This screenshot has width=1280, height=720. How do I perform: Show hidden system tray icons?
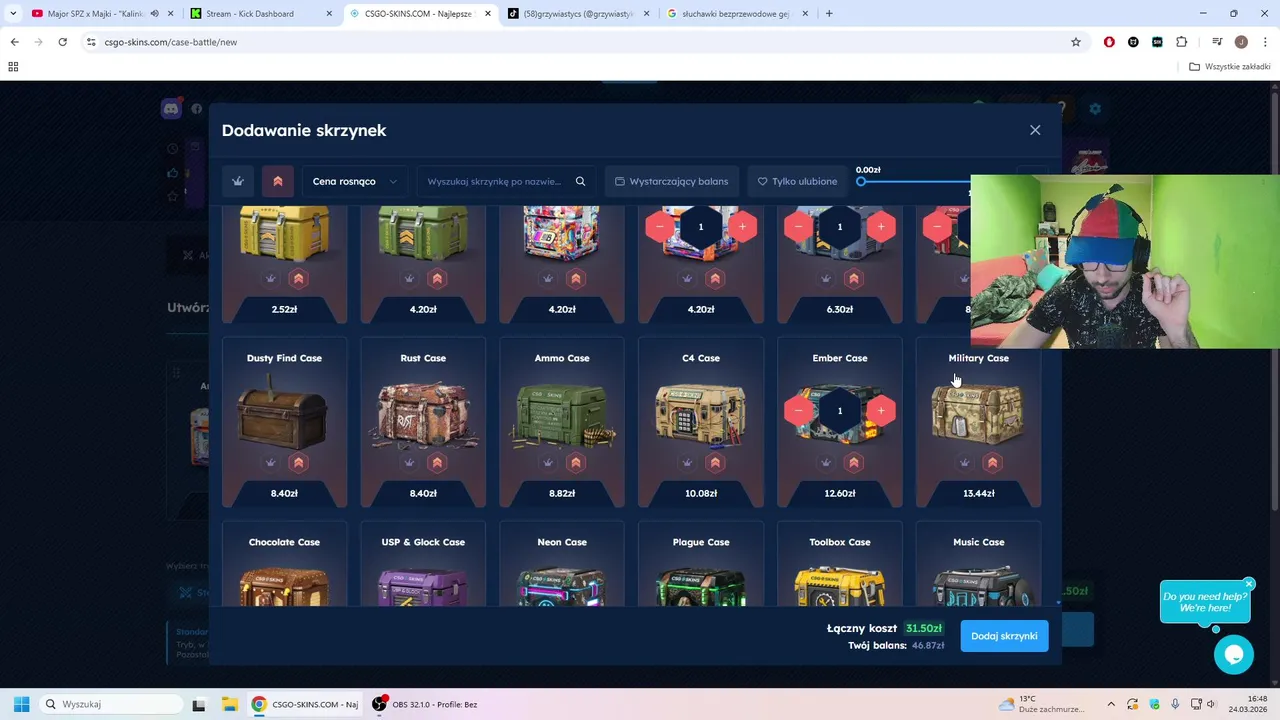pos(1111,704)
